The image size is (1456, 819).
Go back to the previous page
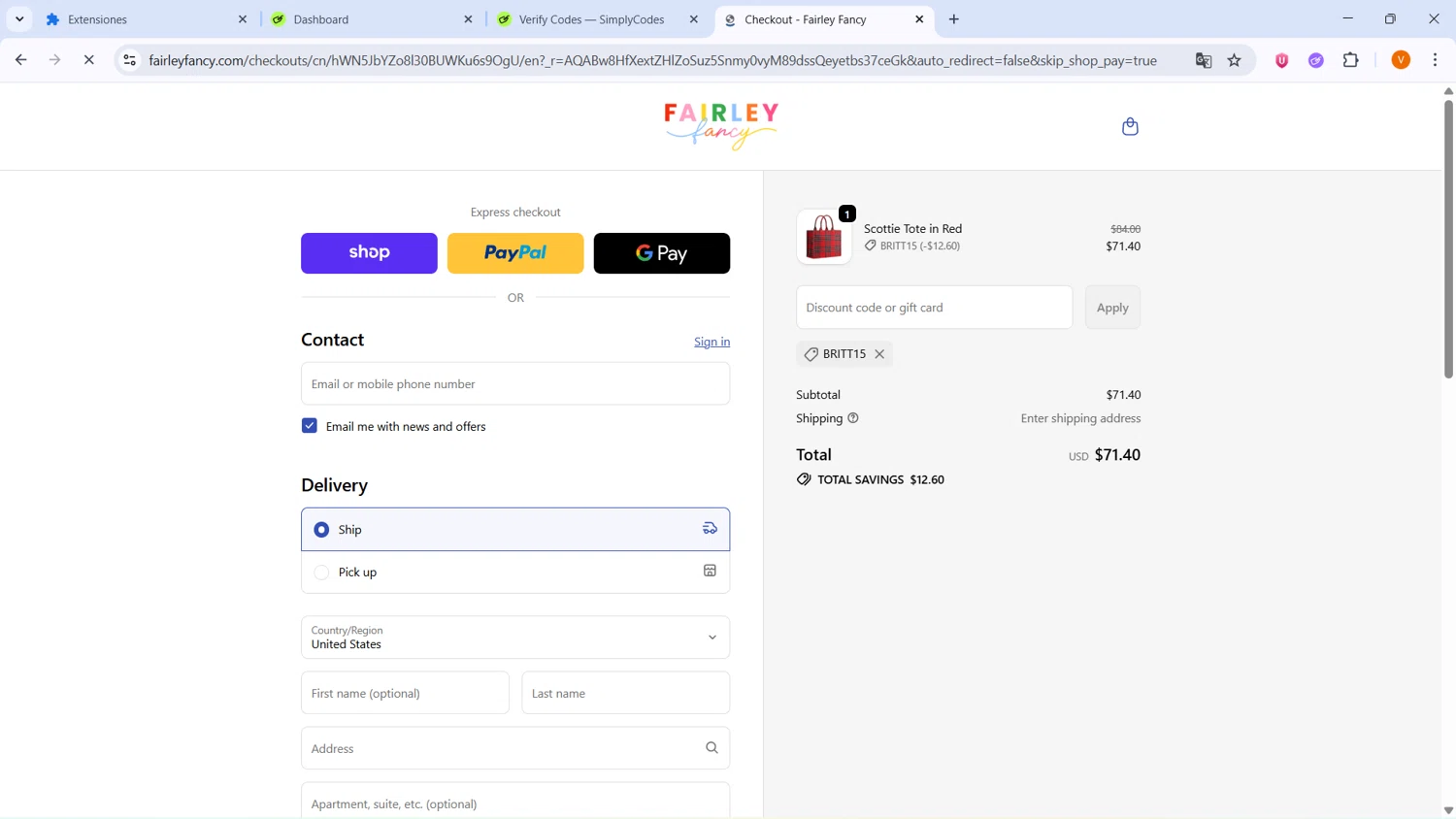click(20, 60)
